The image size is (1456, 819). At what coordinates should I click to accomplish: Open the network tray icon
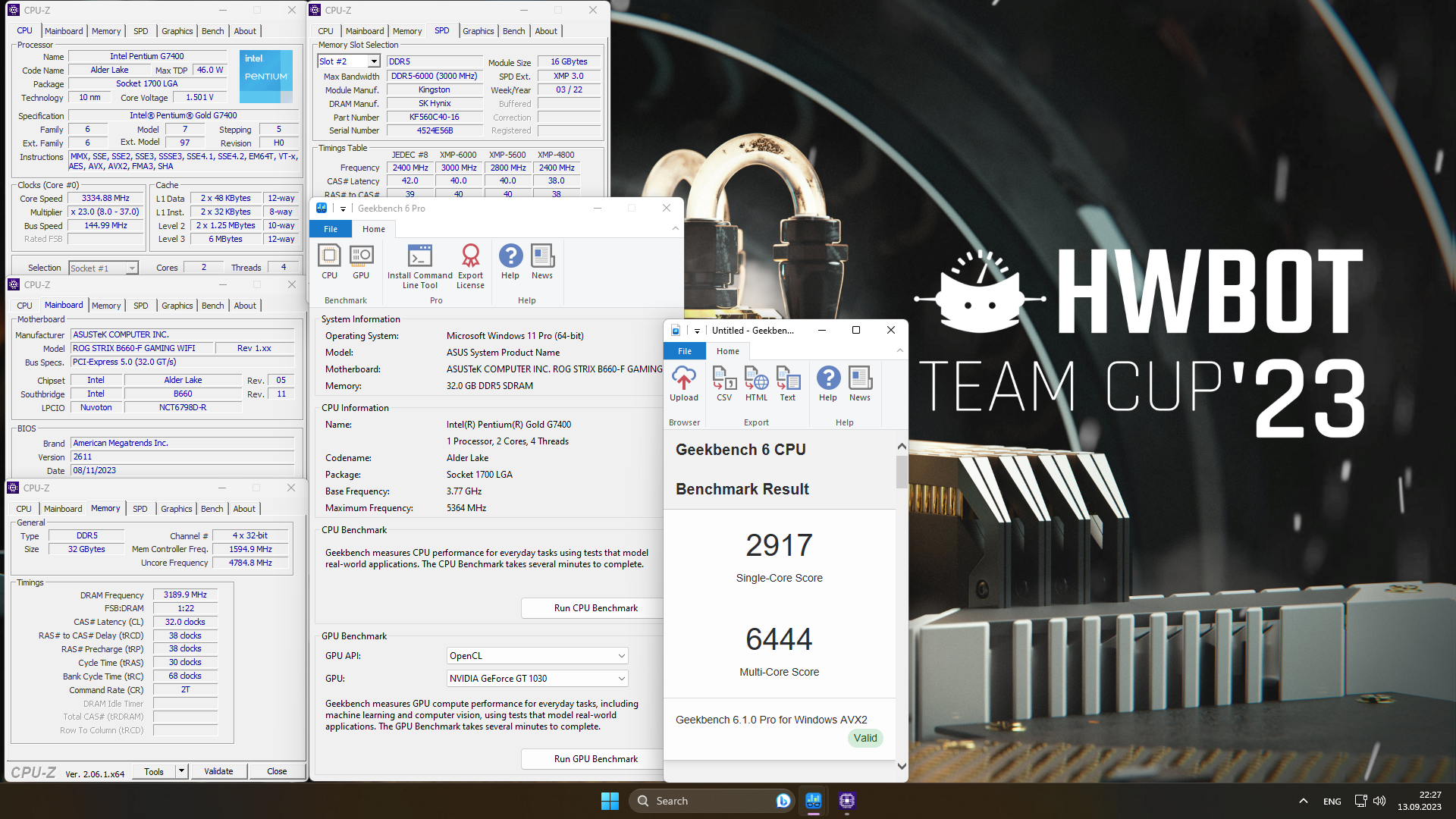point(1360,801)
